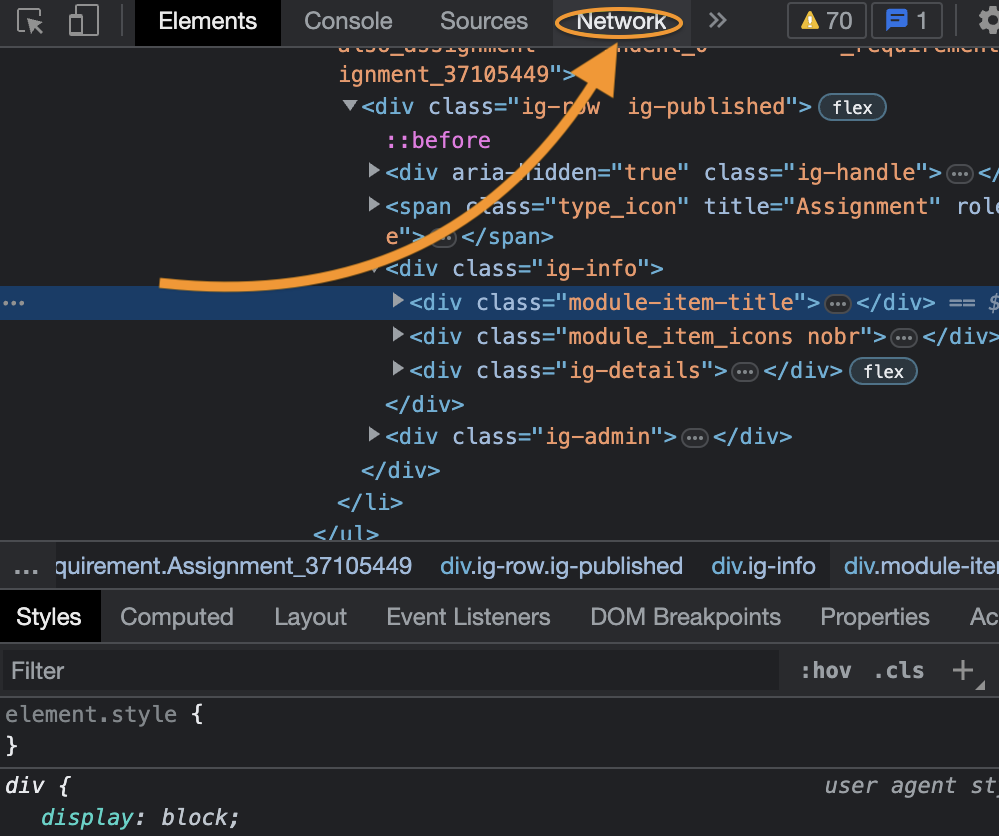
Task: Show more DevTools tabs with the chevron
Action: [x=717, y=20]
